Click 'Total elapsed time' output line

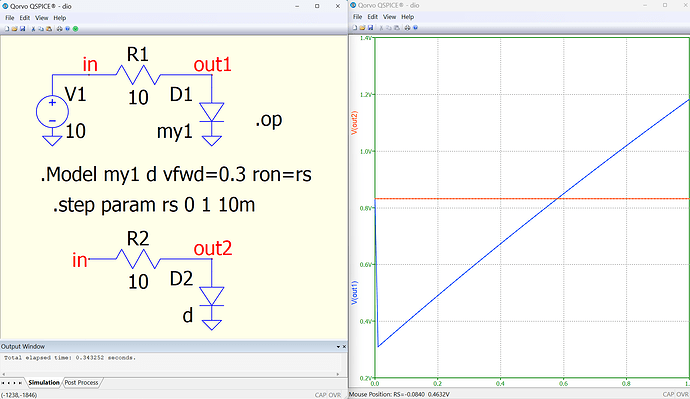(70, 358)
